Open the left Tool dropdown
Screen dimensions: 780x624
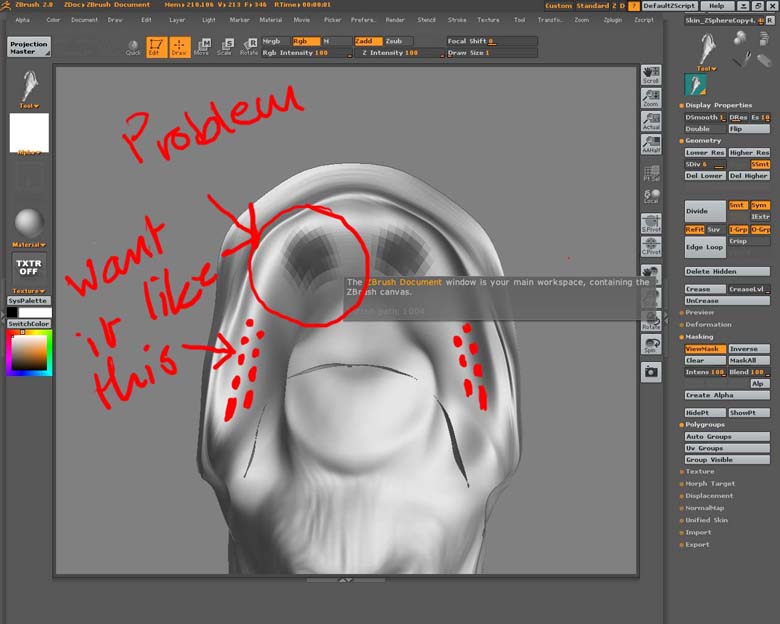29,106
